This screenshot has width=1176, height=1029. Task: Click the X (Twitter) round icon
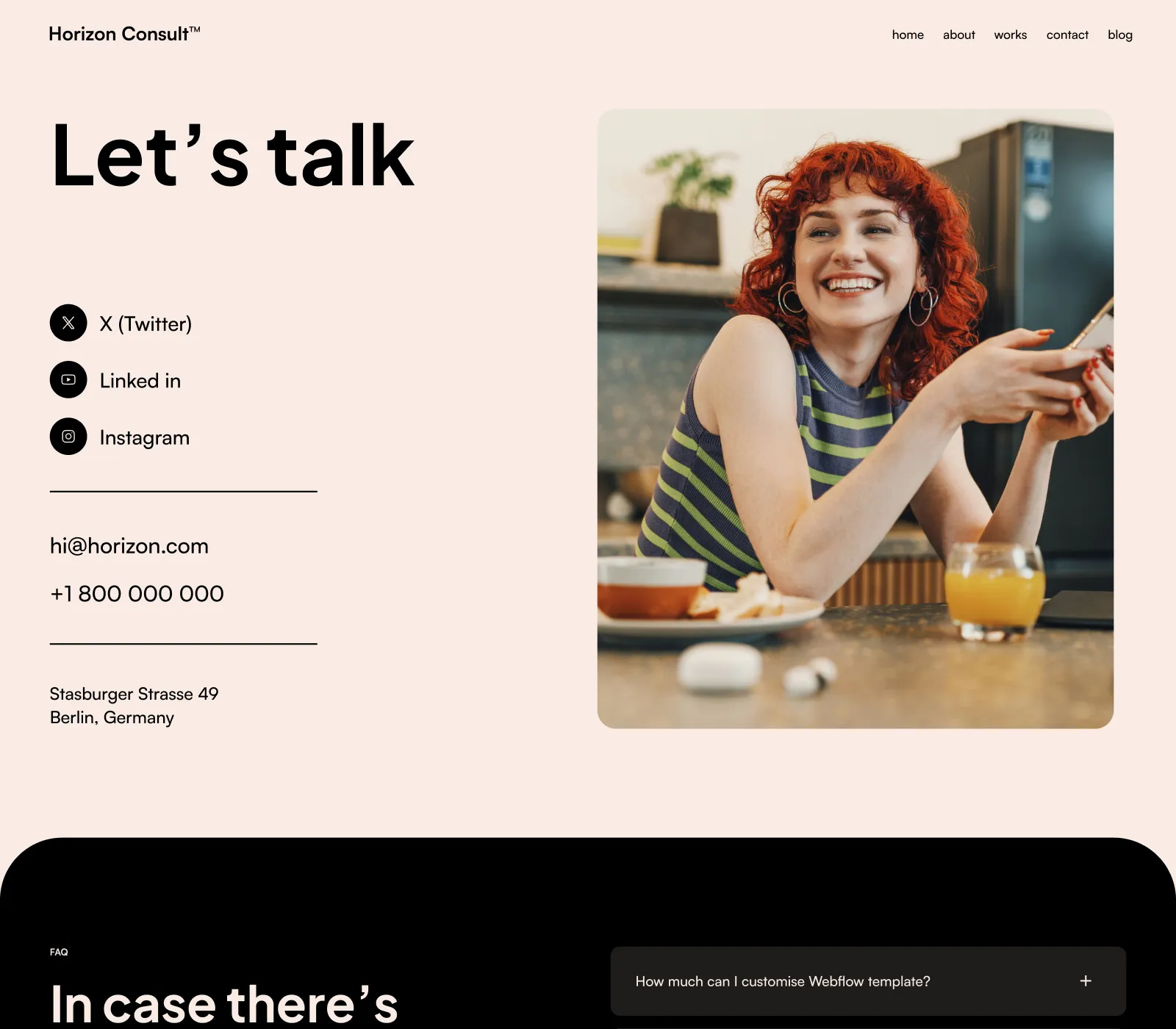click(x=68, y=323)
